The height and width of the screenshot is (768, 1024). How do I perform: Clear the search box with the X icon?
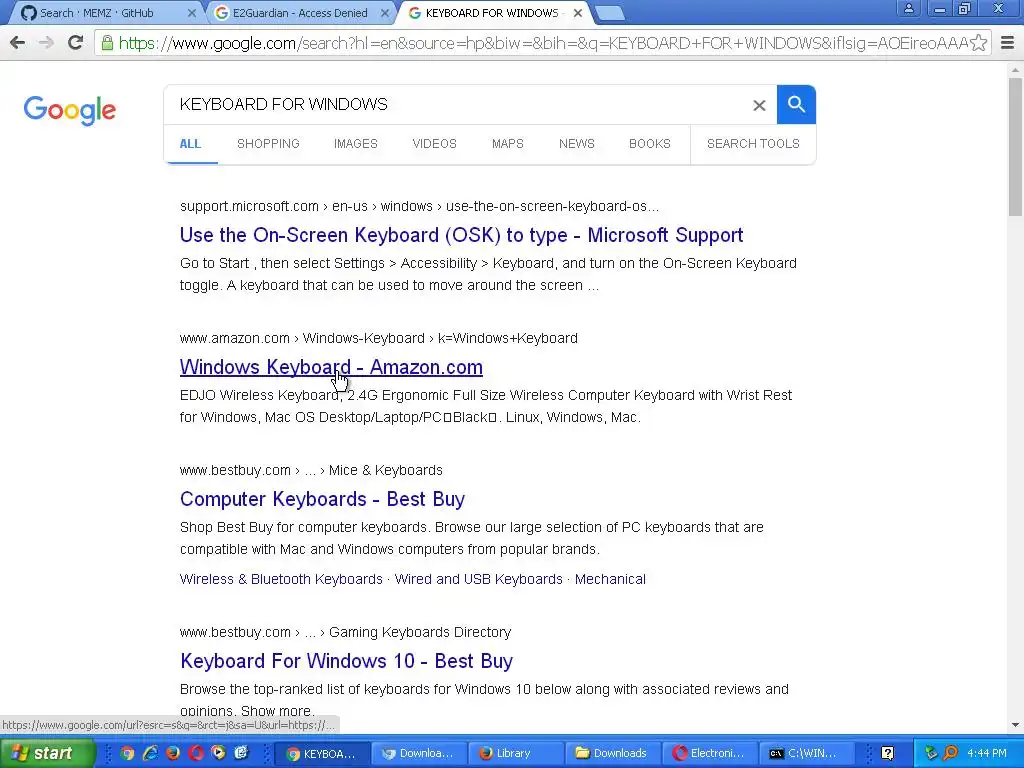[759, 105]
